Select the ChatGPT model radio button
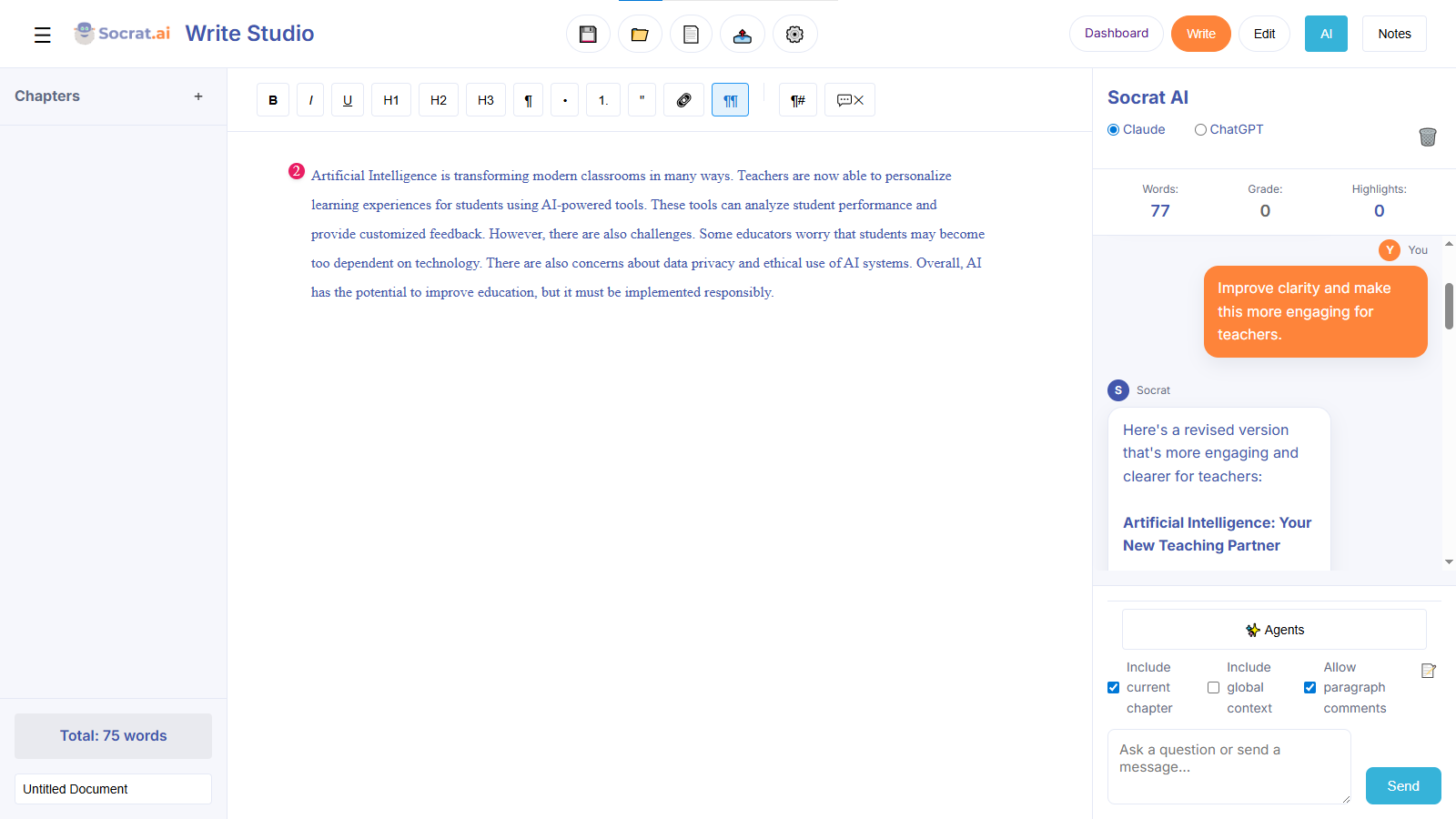The width and height of the screenshot is (1456, 819). tap(1201, 130)
